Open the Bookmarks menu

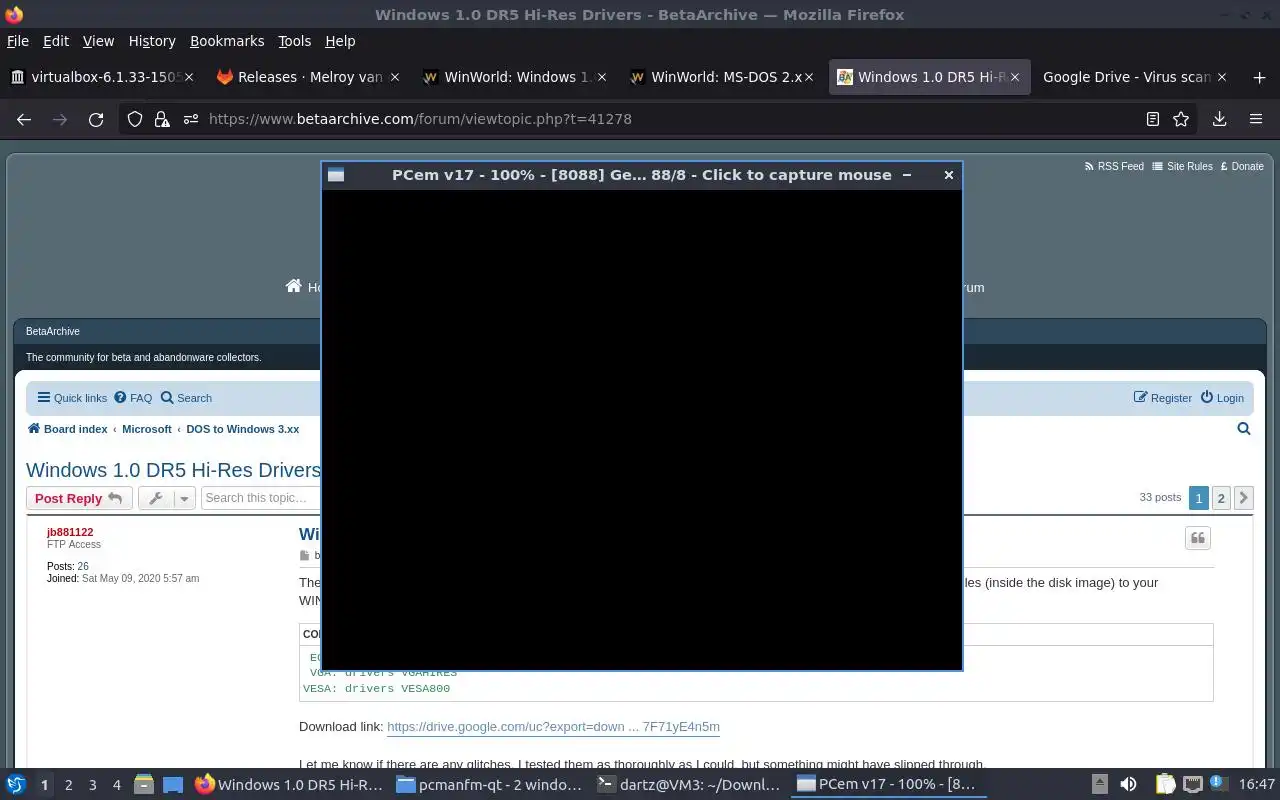(227, 41)
